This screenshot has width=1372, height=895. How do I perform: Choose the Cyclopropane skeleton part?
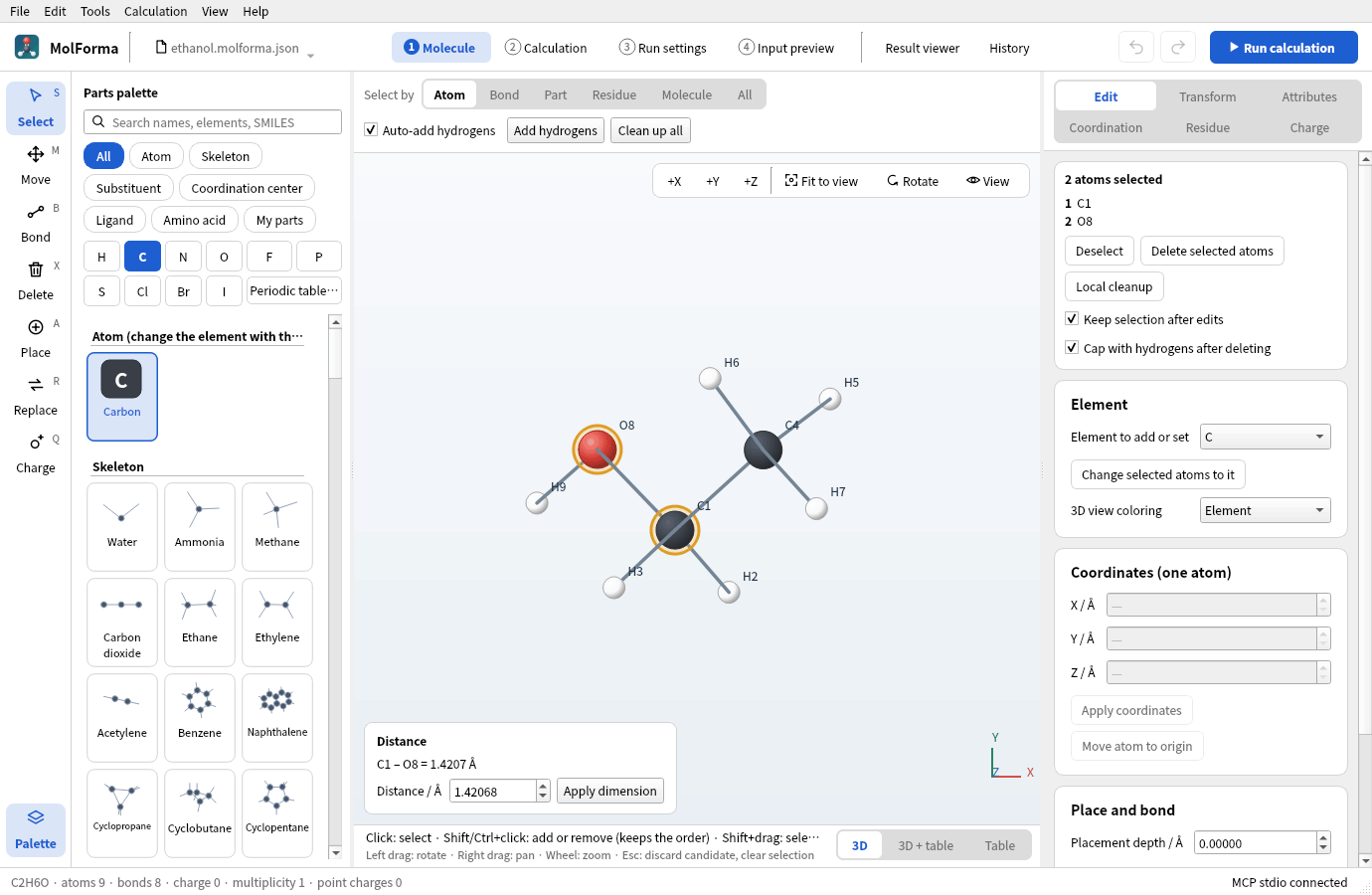tap(122, 812)
